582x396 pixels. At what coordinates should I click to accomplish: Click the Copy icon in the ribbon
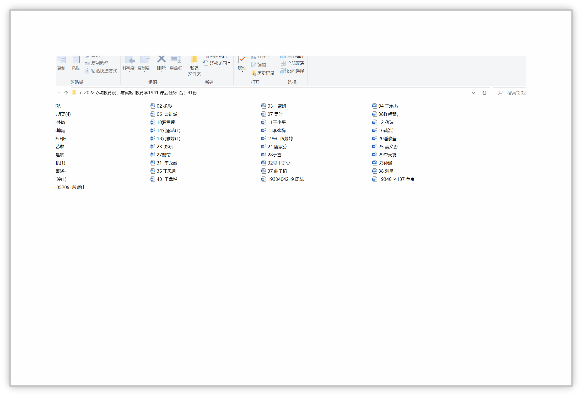coord(62,62)
